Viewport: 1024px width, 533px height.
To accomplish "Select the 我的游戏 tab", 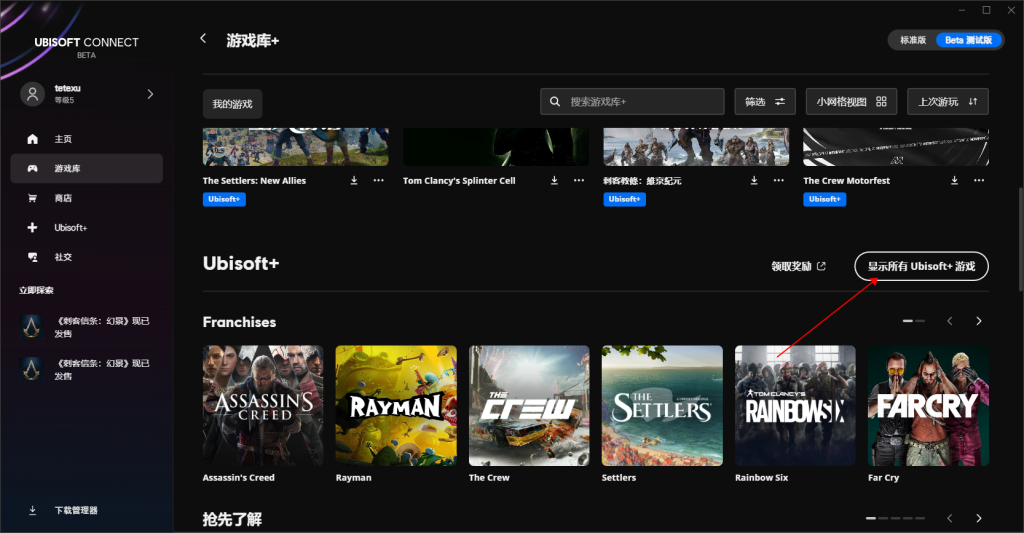I will [x=232, y=104].
